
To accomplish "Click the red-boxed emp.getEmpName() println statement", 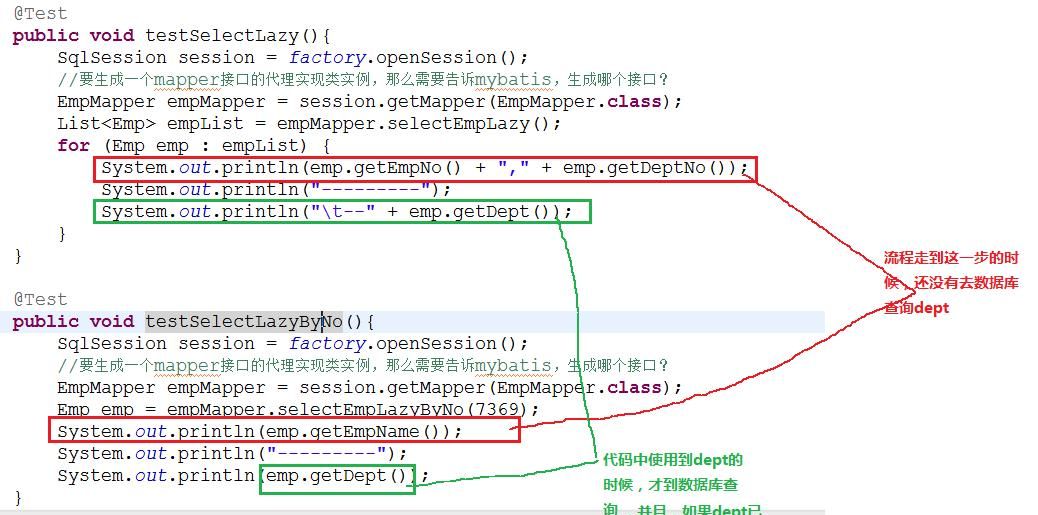I will [284, 431].
